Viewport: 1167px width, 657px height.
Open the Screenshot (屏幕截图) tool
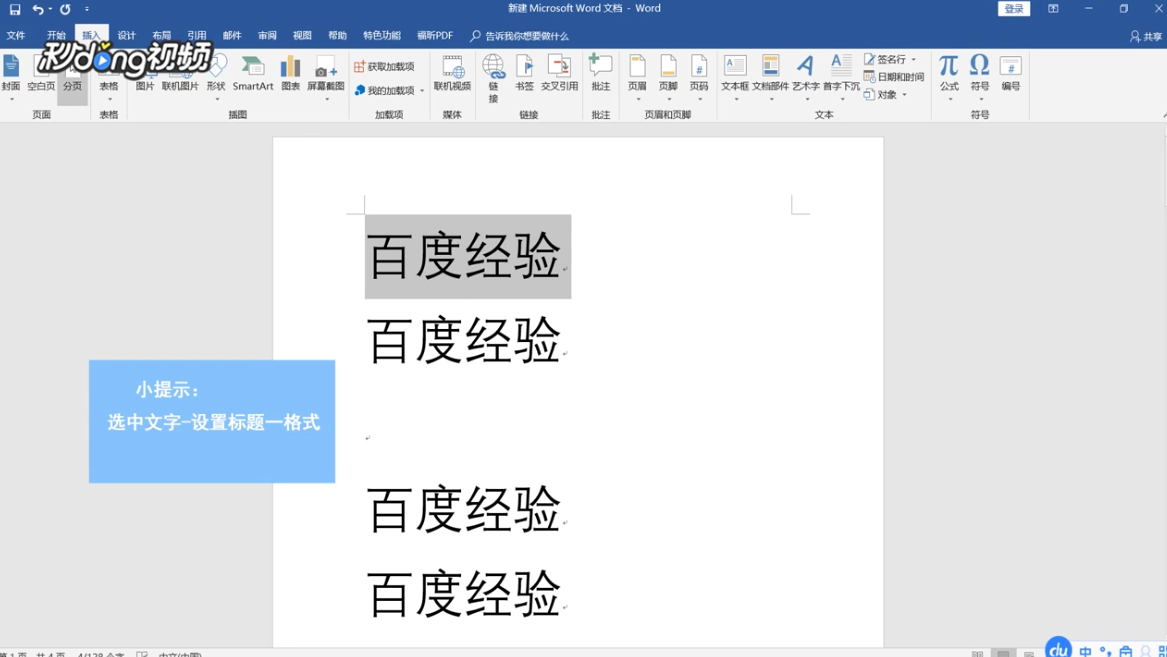(325, 73)
